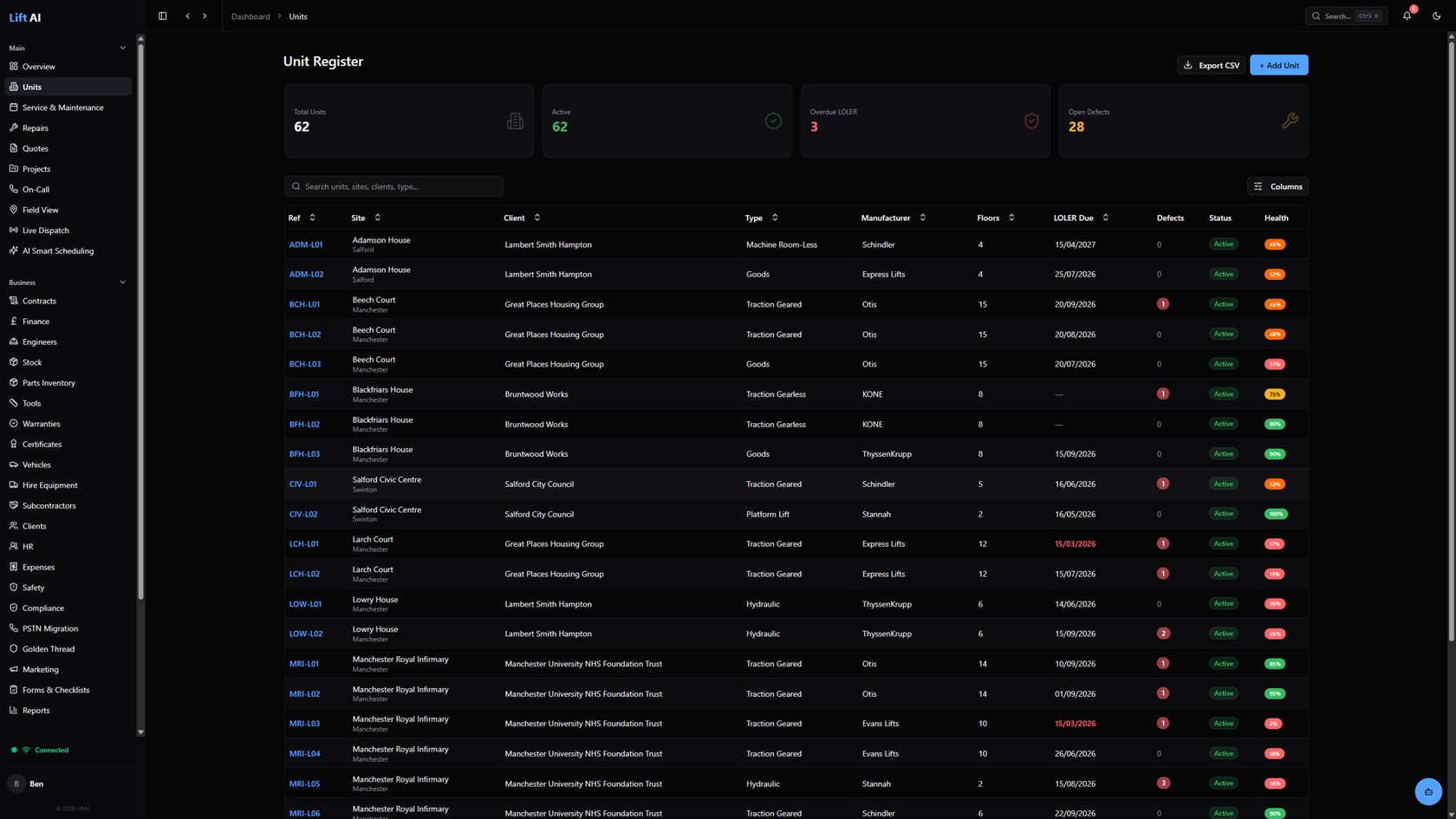This screenshot has width=1456, height=819.
Task: Focus the search units input field
Action: tap(393, 186)
